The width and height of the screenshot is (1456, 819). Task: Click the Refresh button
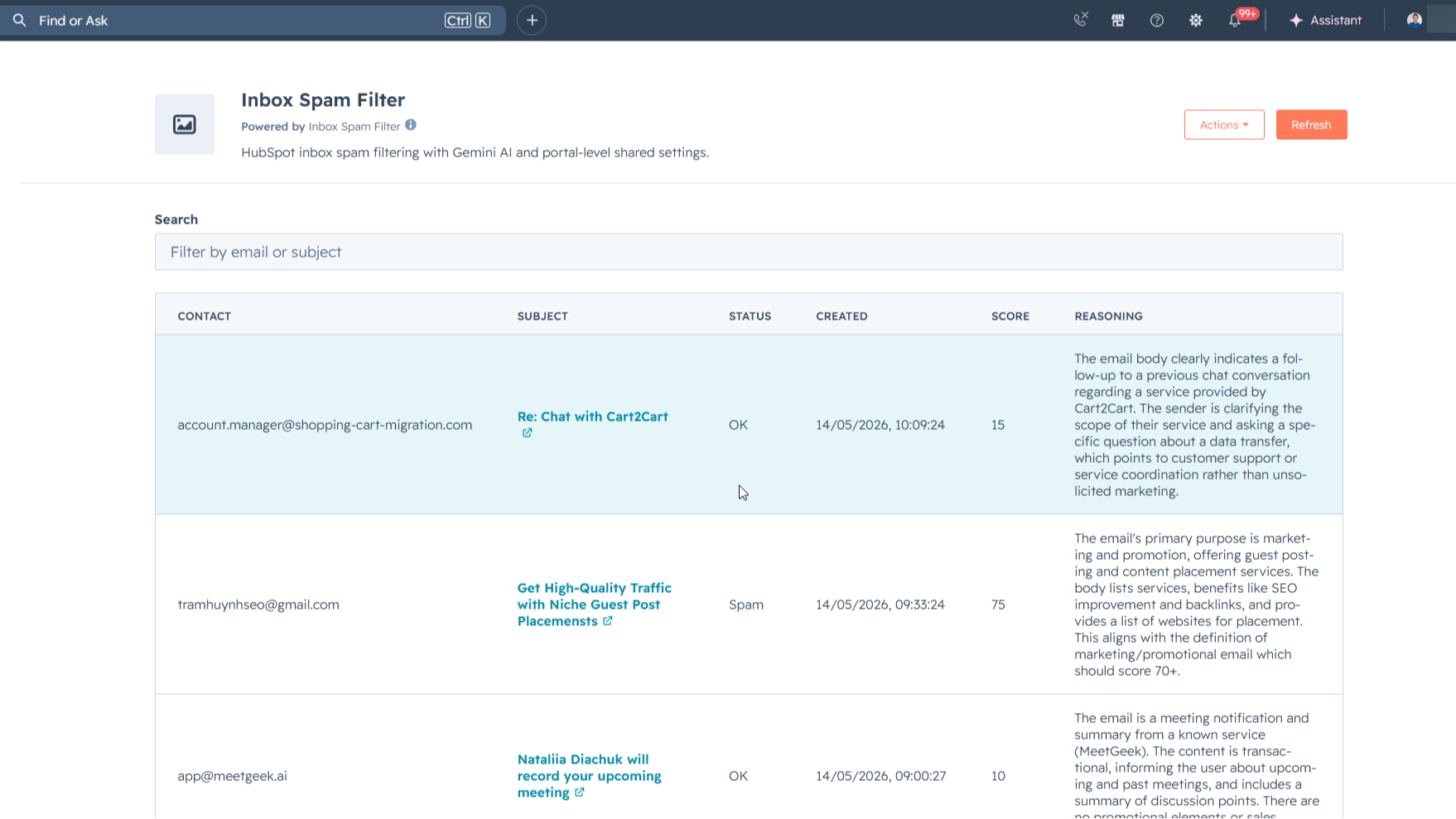[x=1311, y=125]
